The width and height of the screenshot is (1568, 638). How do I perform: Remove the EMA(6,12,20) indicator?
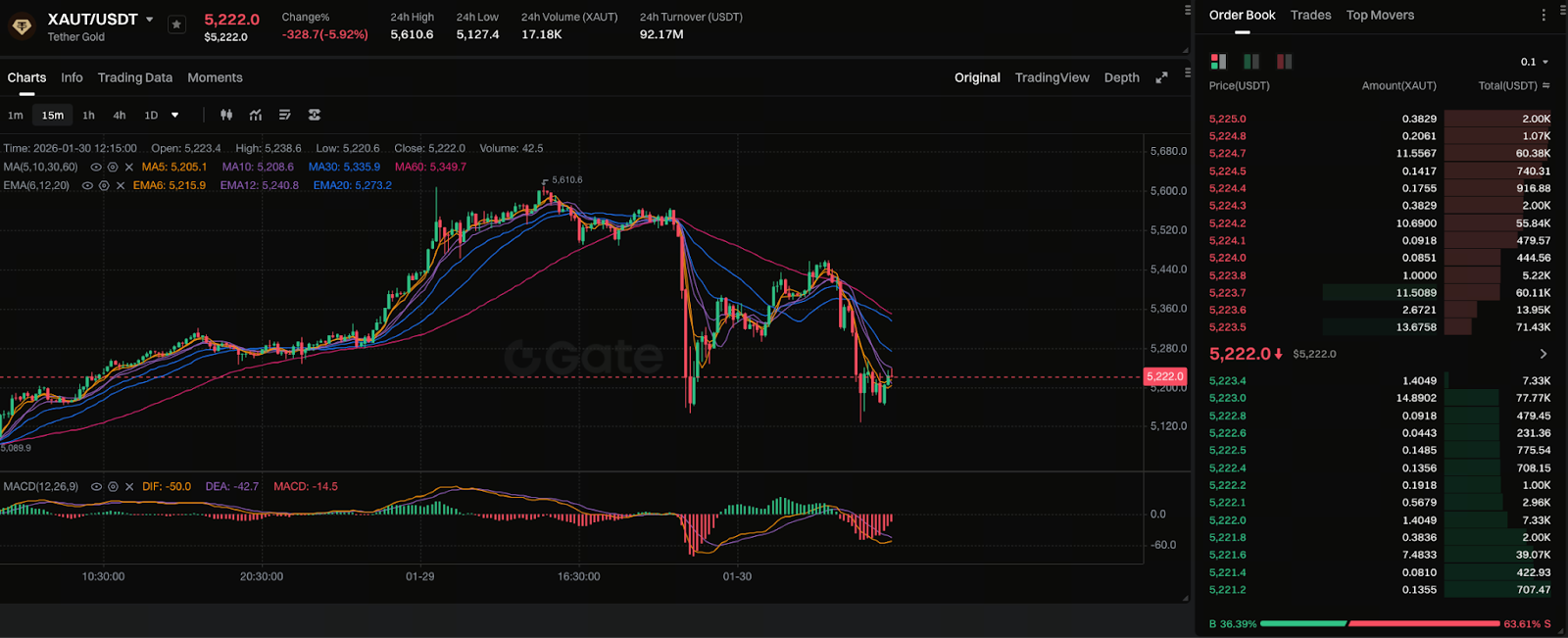(x=121, y=185)
